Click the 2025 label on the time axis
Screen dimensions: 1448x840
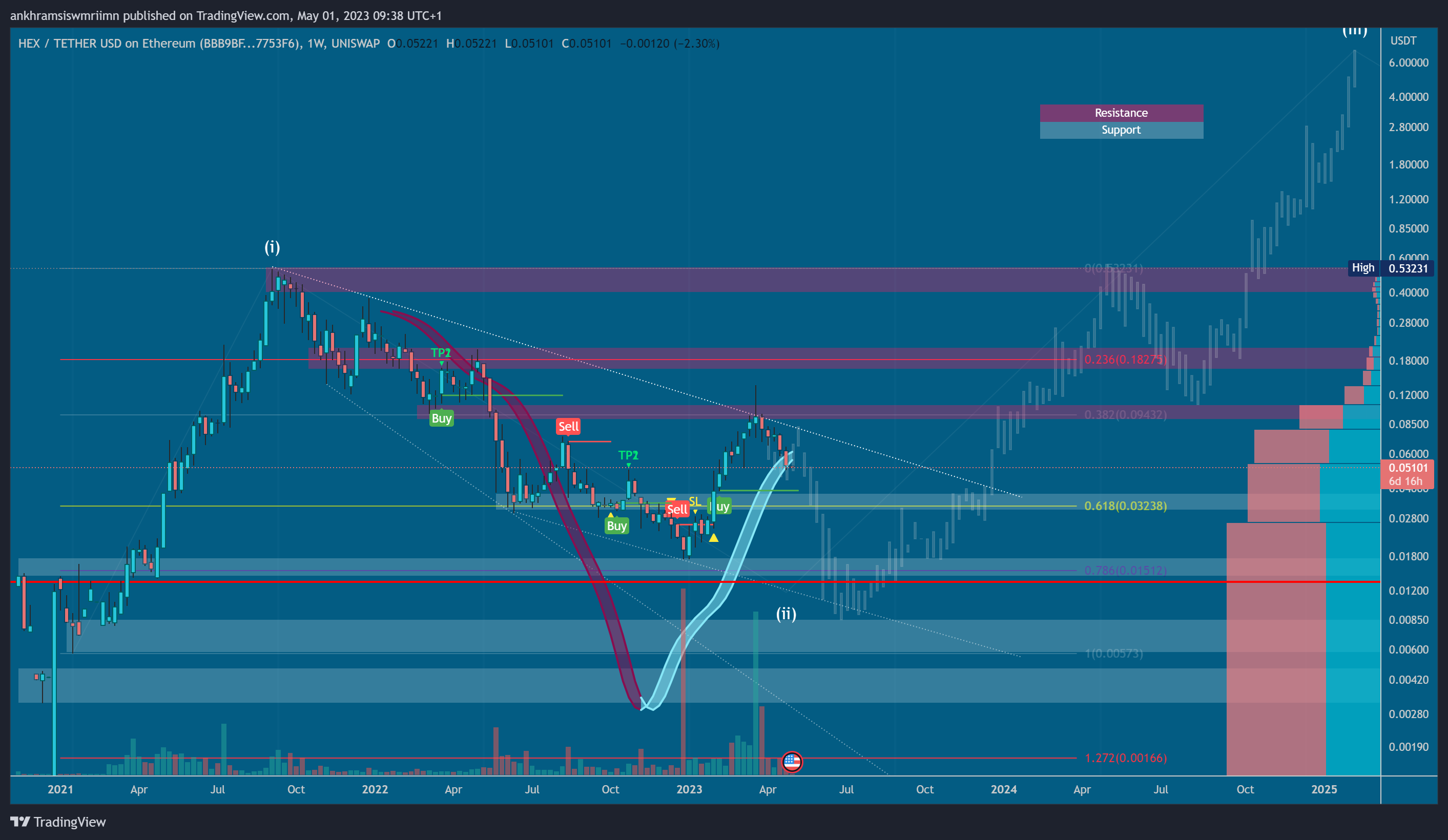pyautogui.click(x=1324, y=789)
